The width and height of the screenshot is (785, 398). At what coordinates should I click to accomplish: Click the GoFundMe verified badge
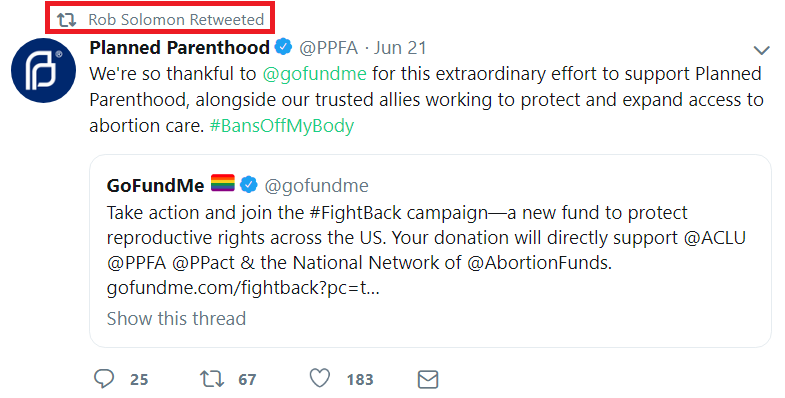[249, 185]
